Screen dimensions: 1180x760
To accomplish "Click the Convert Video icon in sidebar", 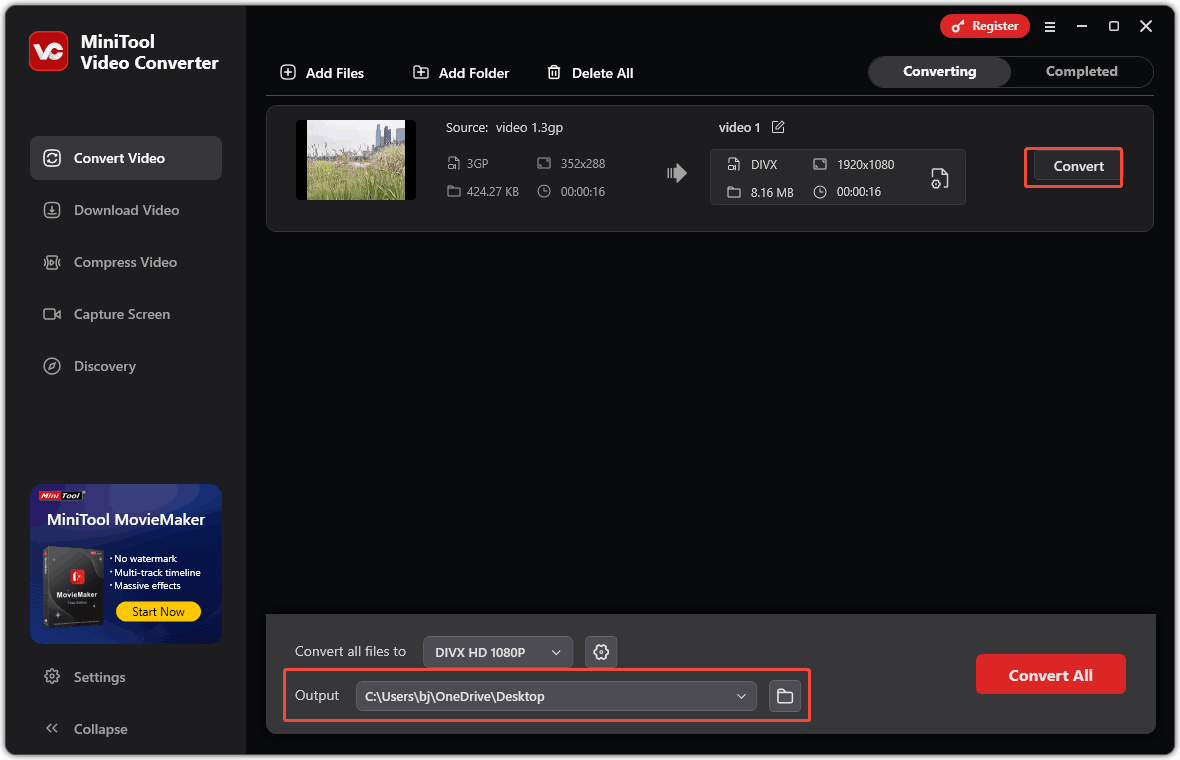I will tap(52, 158).
